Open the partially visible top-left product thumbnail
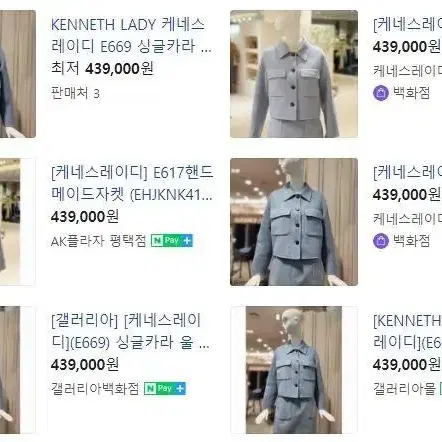 (18, 74)
